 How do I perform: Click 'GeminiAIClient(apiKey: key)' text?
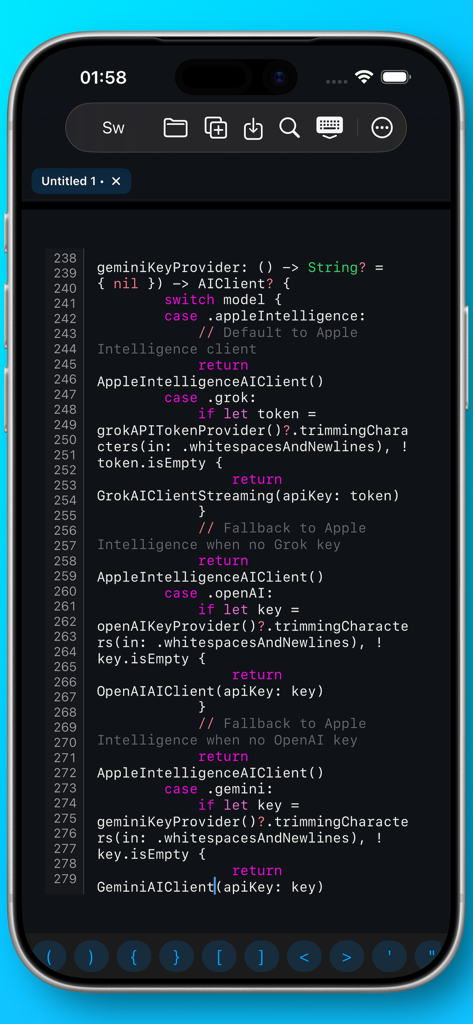[210, 887]
